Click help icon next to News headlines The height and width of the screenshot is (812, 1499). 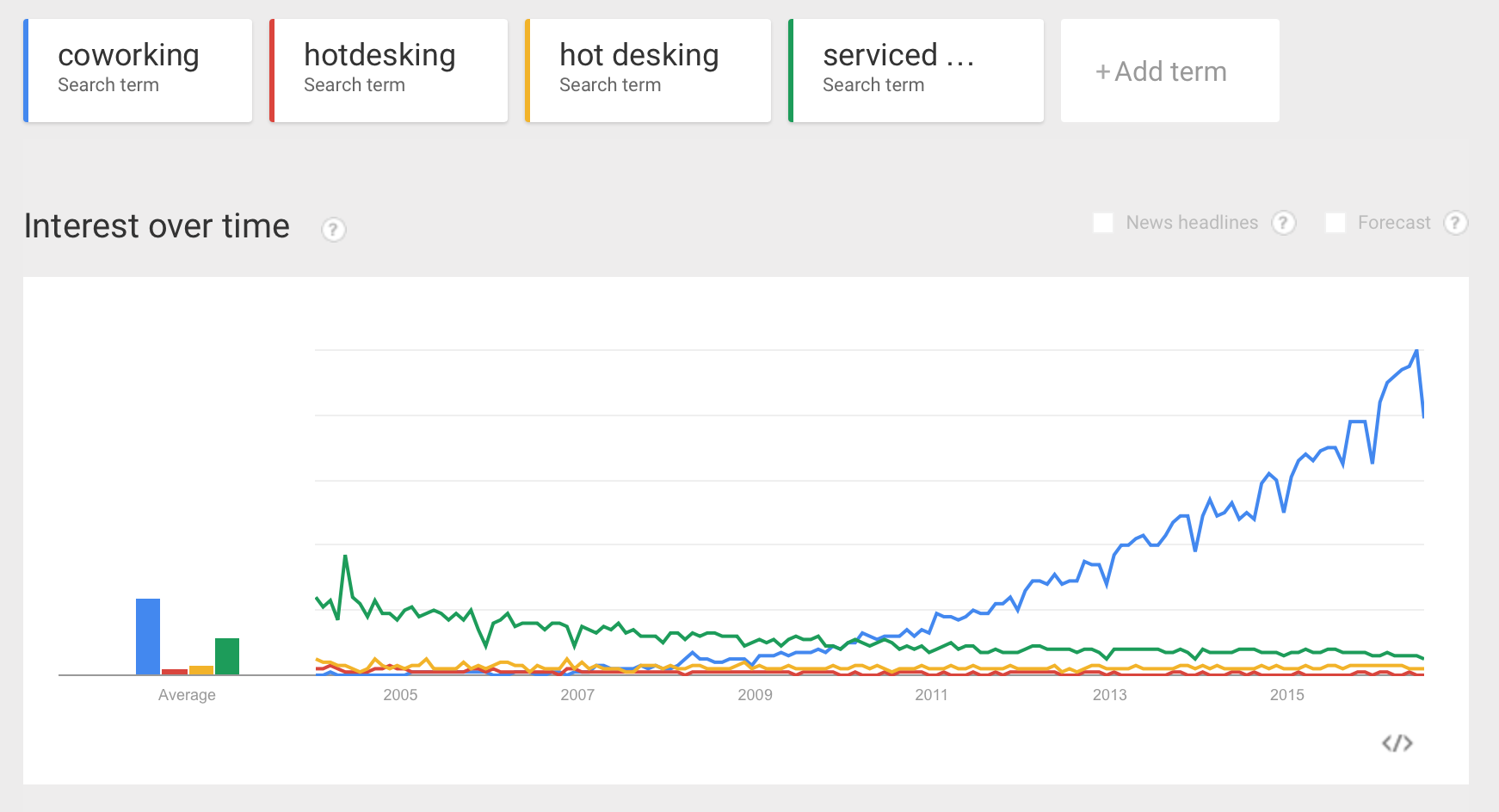[1284, 223]
